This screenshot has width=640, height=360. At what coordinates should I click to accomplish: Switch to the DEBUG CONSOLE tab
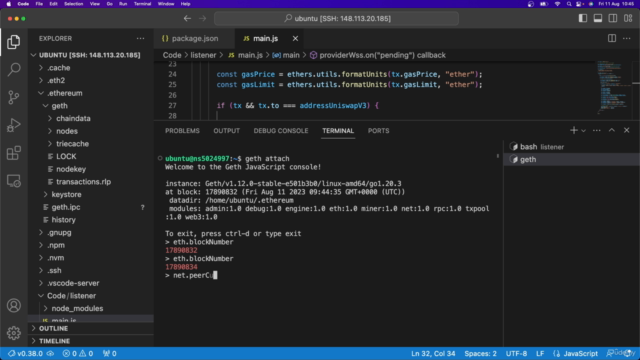pyautogui.click(x=280, y=131)
